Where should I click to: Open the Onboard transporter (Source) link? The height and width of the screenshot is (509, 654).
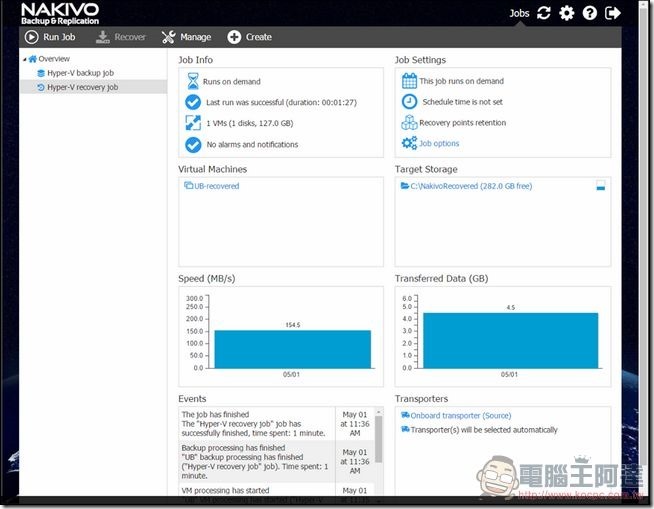[x=461, y=416]
